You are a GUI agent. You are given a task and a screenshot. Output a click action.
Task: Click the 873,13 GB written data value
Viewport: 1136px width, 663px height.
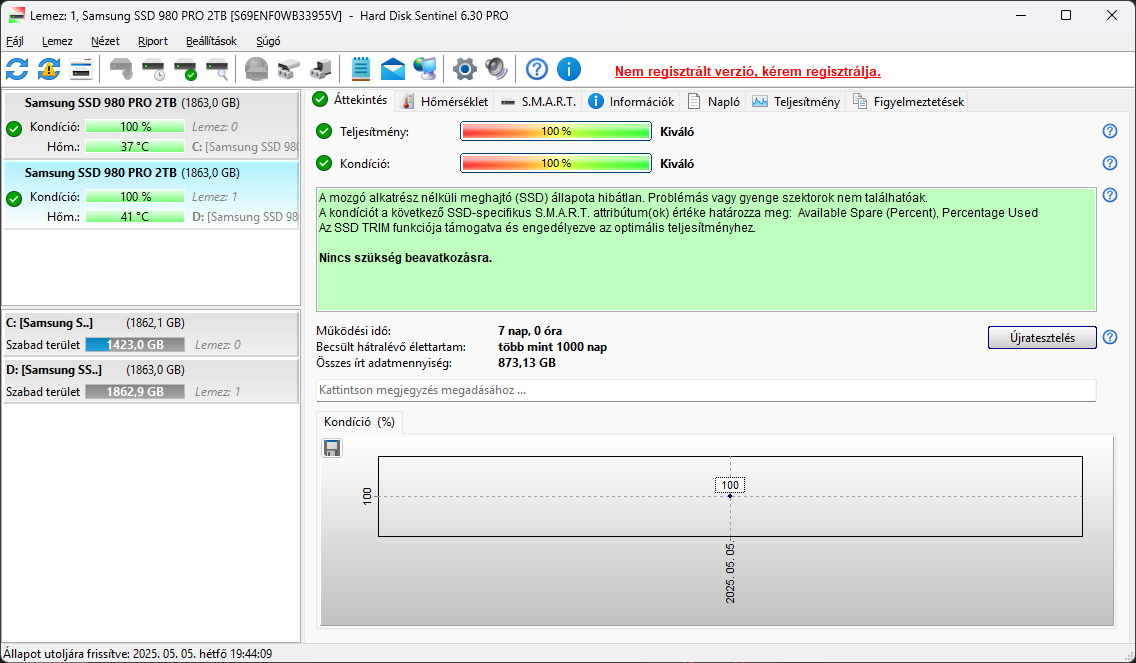[527, 362]
